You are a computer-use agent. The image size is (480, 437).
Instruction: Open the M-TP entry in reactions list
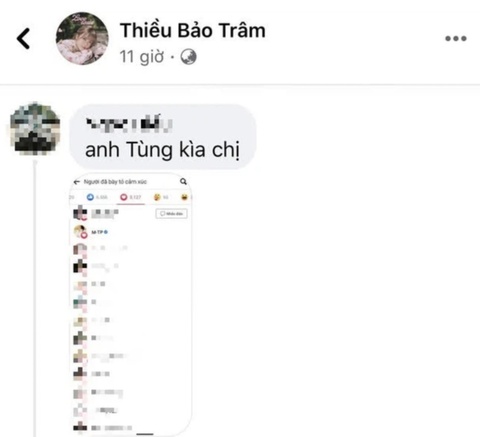(130, 232)
